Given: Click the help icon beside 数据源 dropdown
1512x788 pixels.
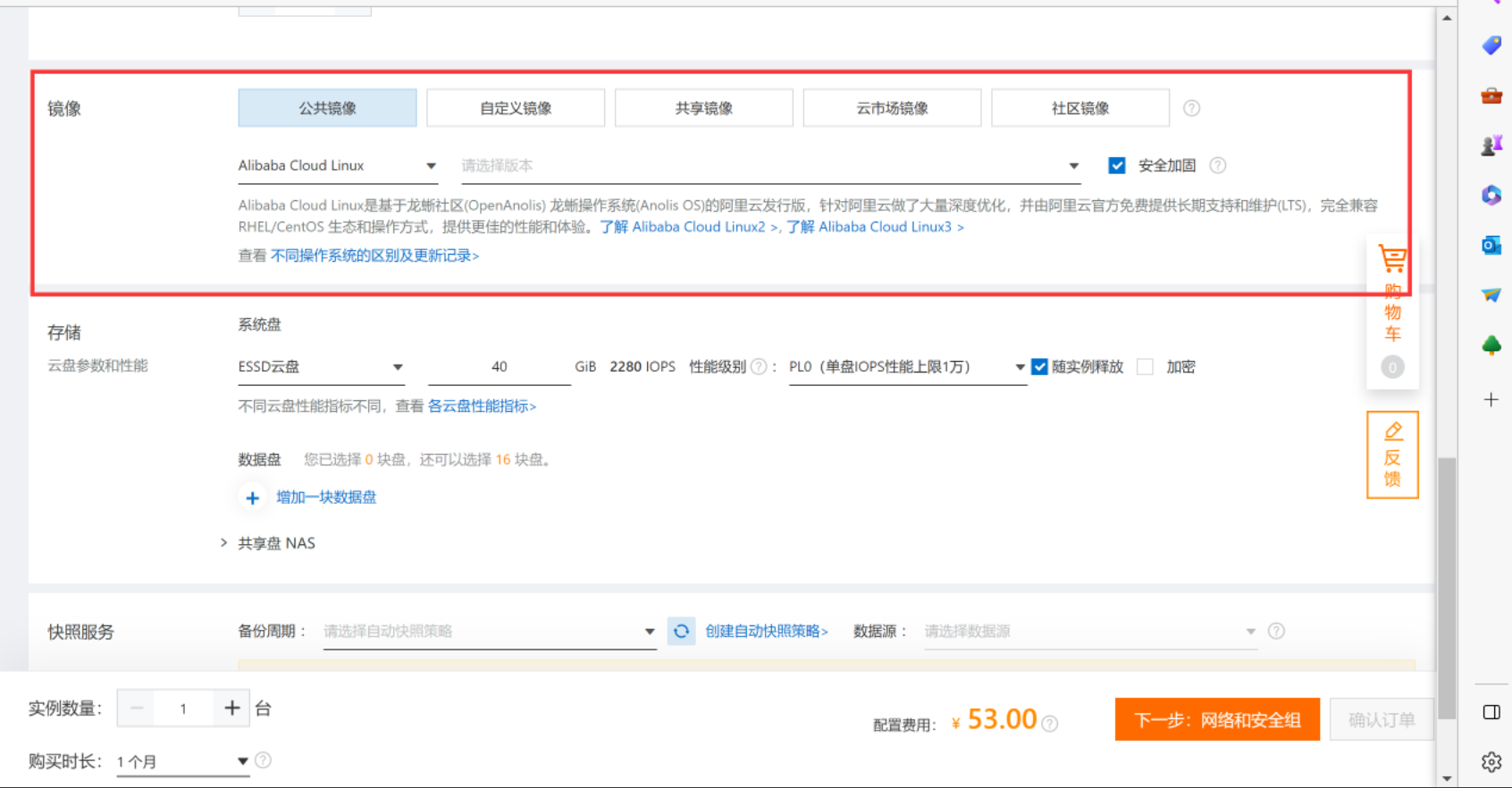Looking at the screenshot, I should [1276, 631].
